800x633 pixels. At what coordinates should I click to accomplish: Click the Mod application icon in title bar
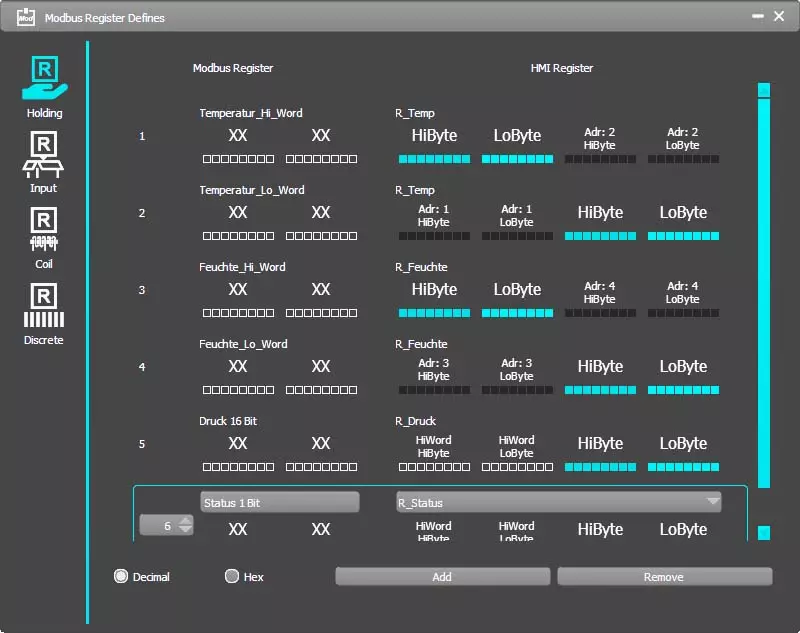(26, 17)
